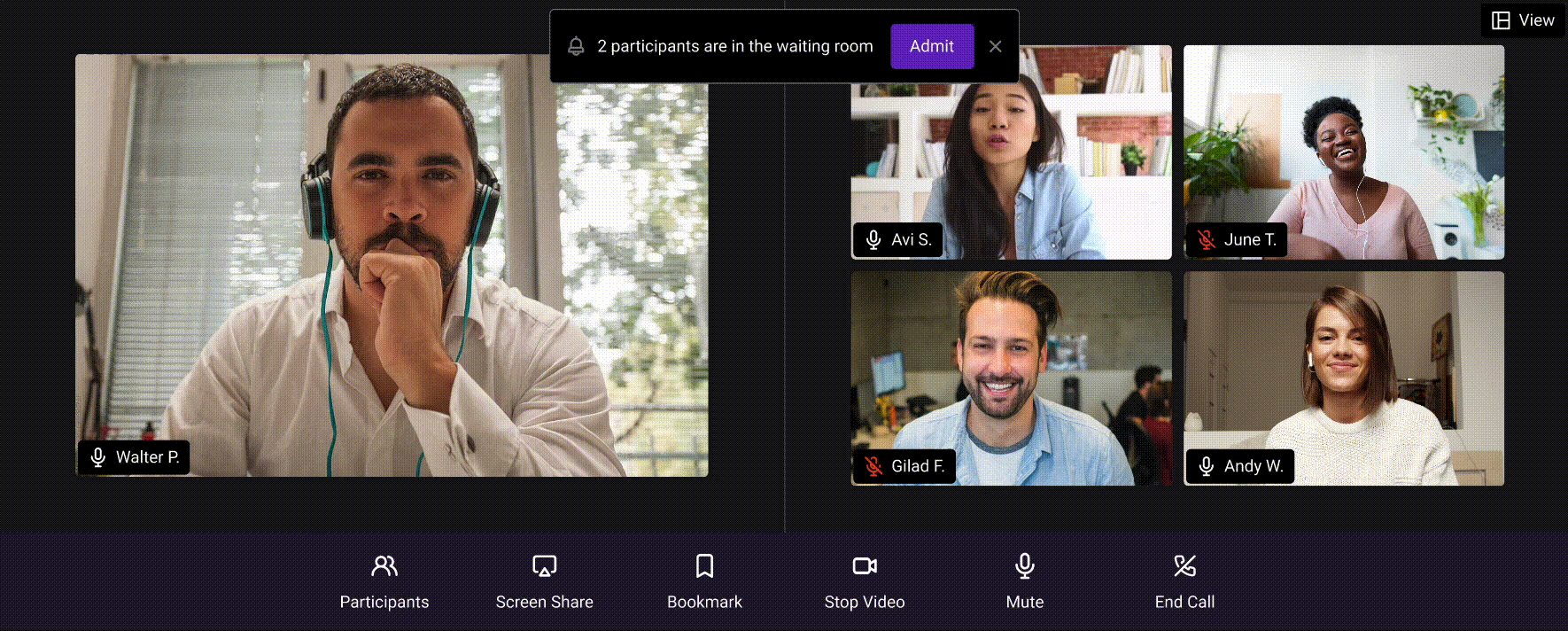
Task: Click Walter P.'s microphone icon
Action: point(98,457)
